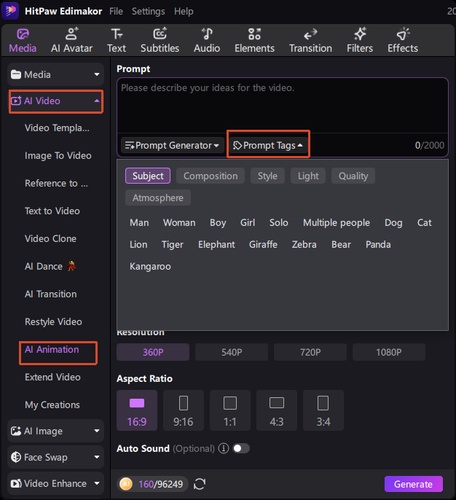Open the Filters tool

360,40
